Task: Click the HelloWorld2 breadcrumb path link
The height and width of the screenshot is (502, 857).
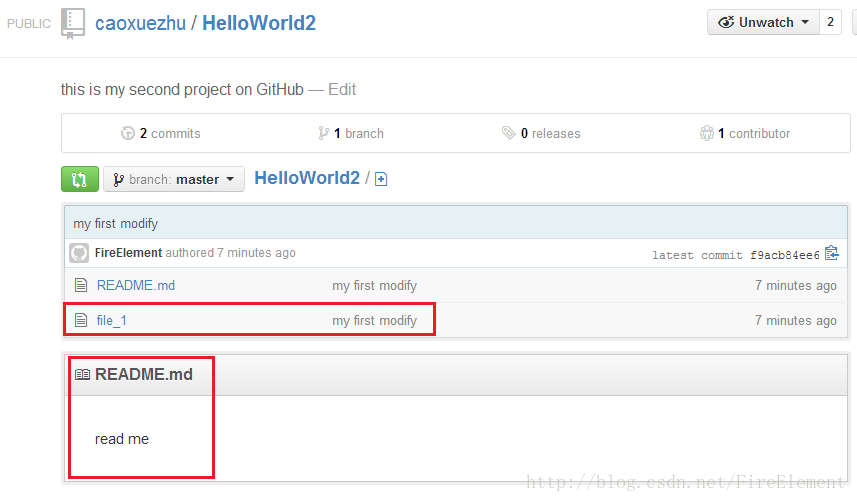Action: tap(307, 178)
